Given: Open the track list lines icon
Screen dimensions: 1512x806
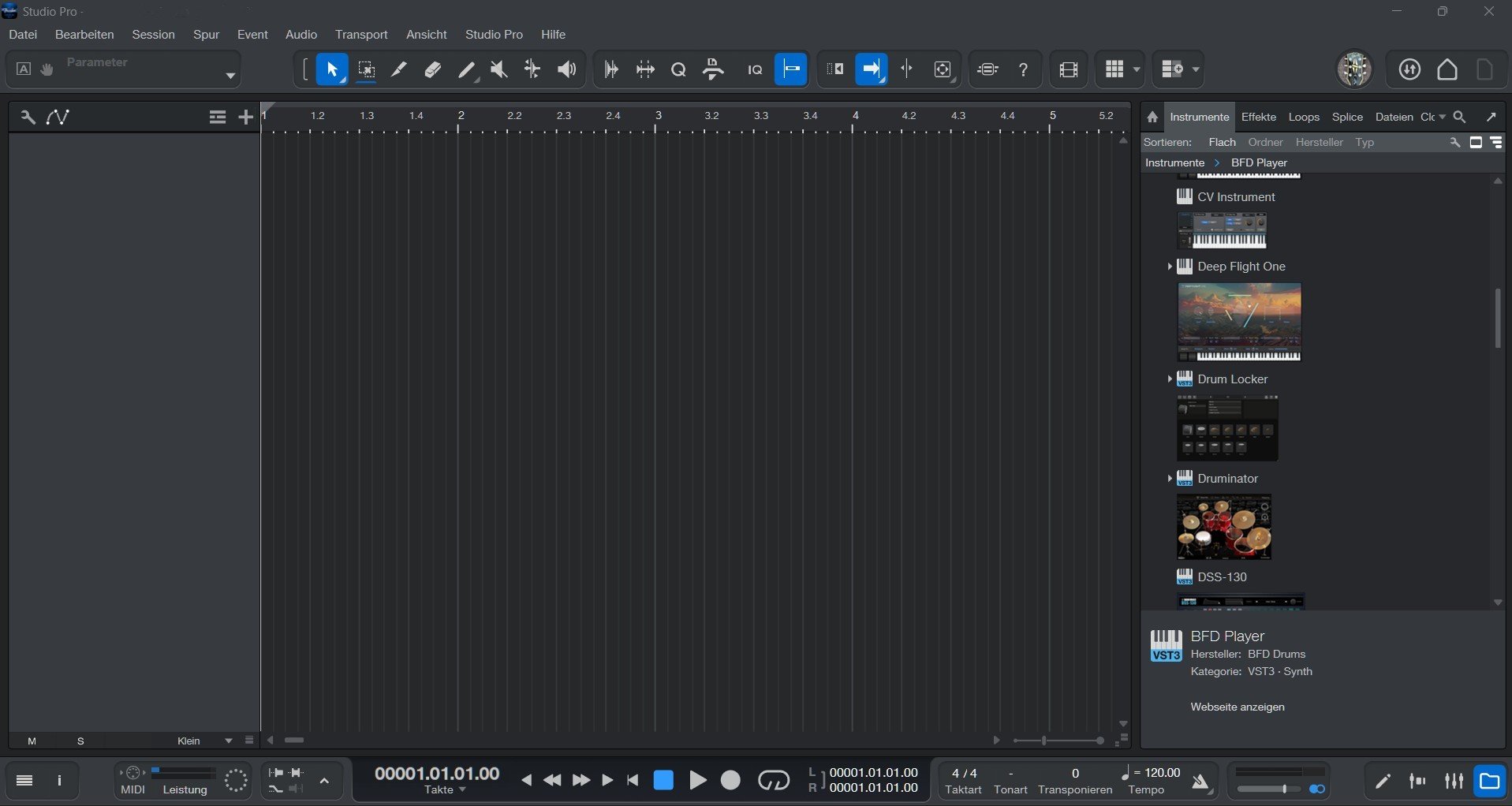Looking at the screenshot, I should pyautogui.click(x=218, y=118).
